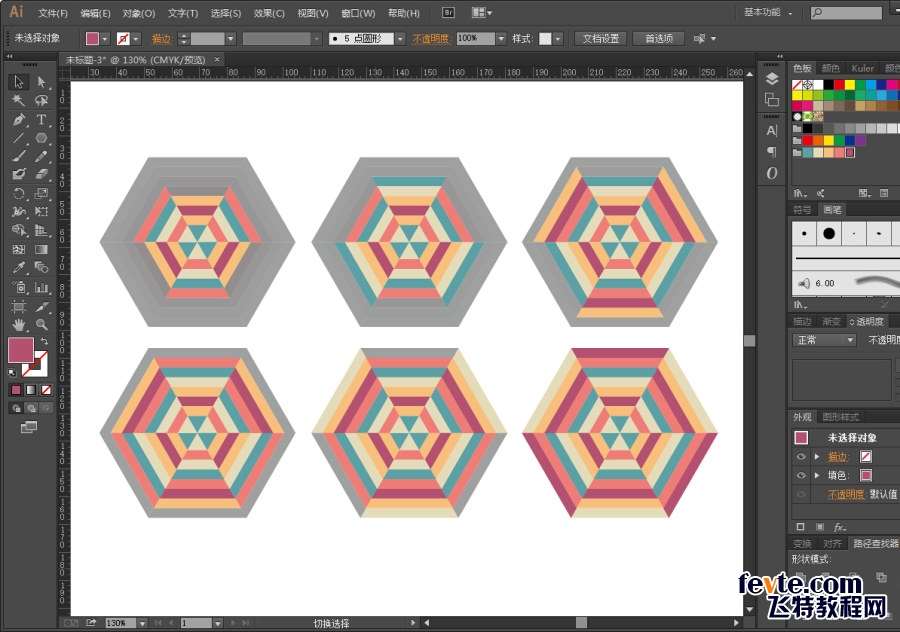
Task: Click the 文档设置 button
Action: click(602, 38)
